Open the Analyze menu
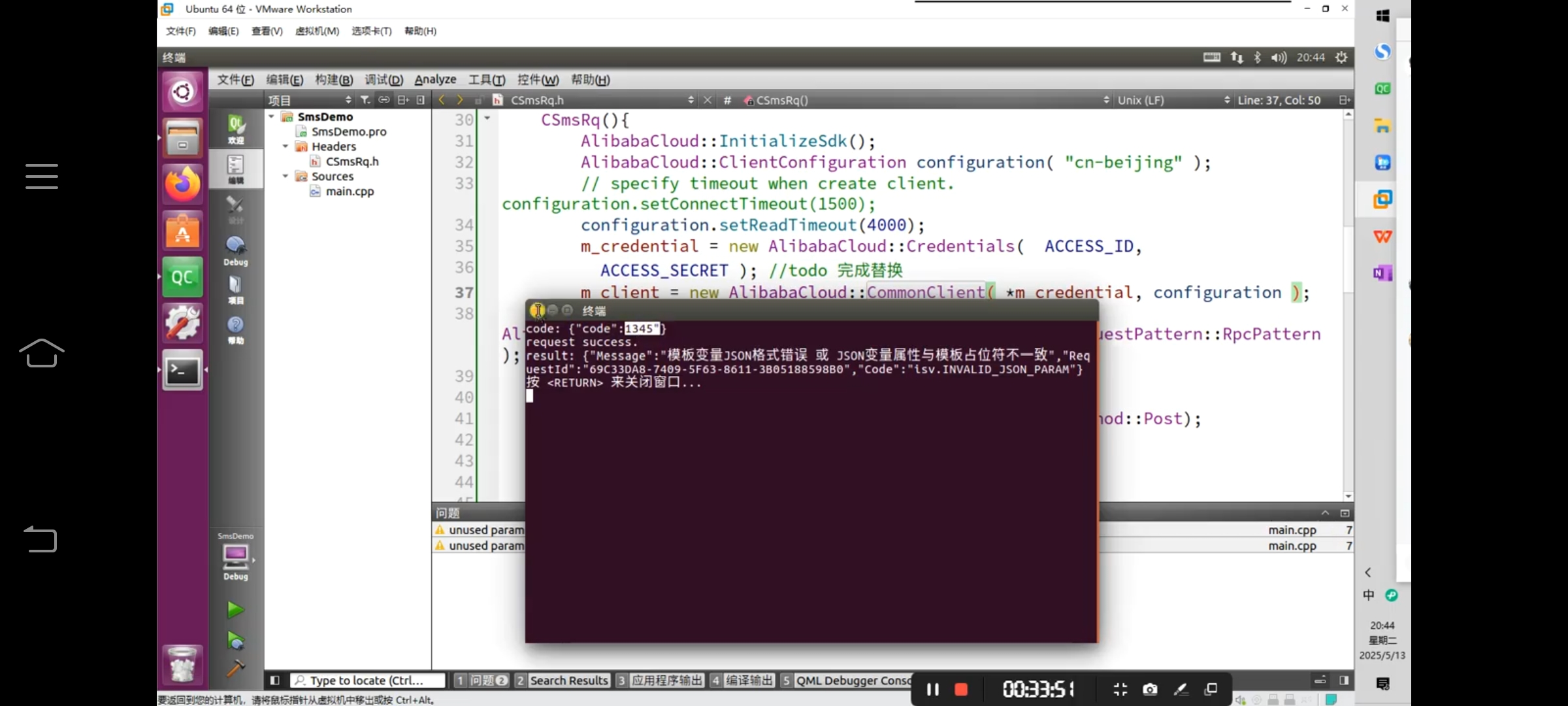Viewport: 1568px width, 706px height. point(435,80)
